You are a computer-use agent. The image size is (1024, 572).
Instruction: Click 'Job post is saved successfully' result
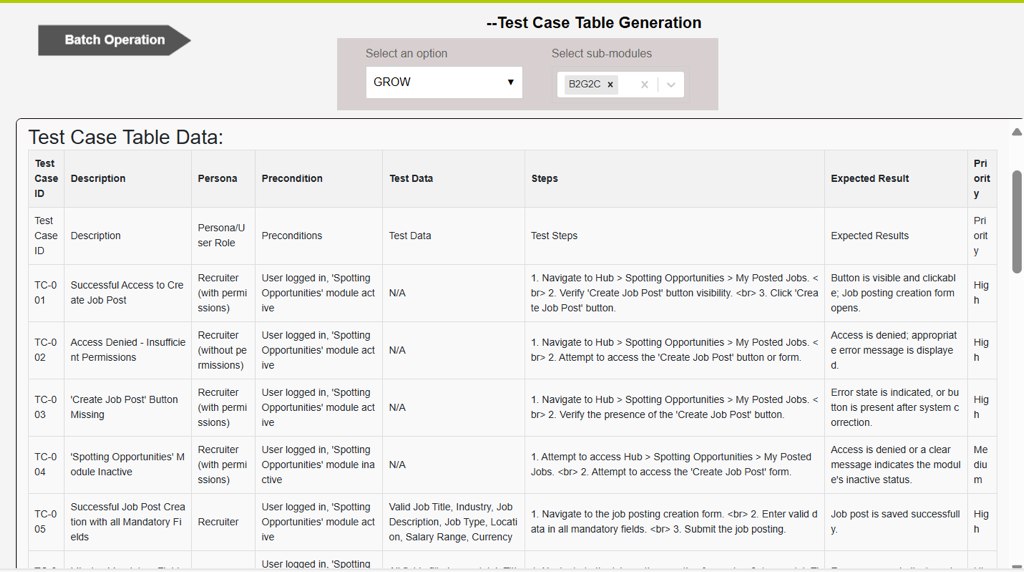(895, 522)
